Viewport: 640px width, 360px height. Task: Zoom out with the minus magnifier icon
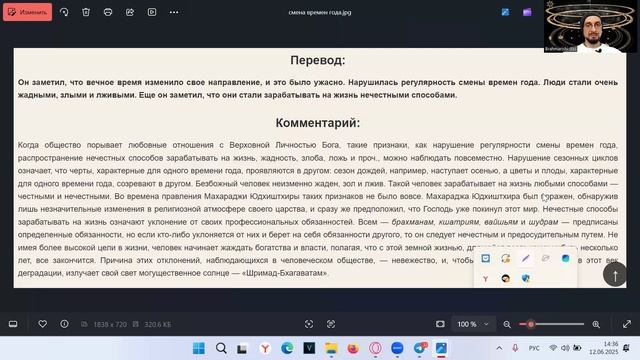point(507,324)
